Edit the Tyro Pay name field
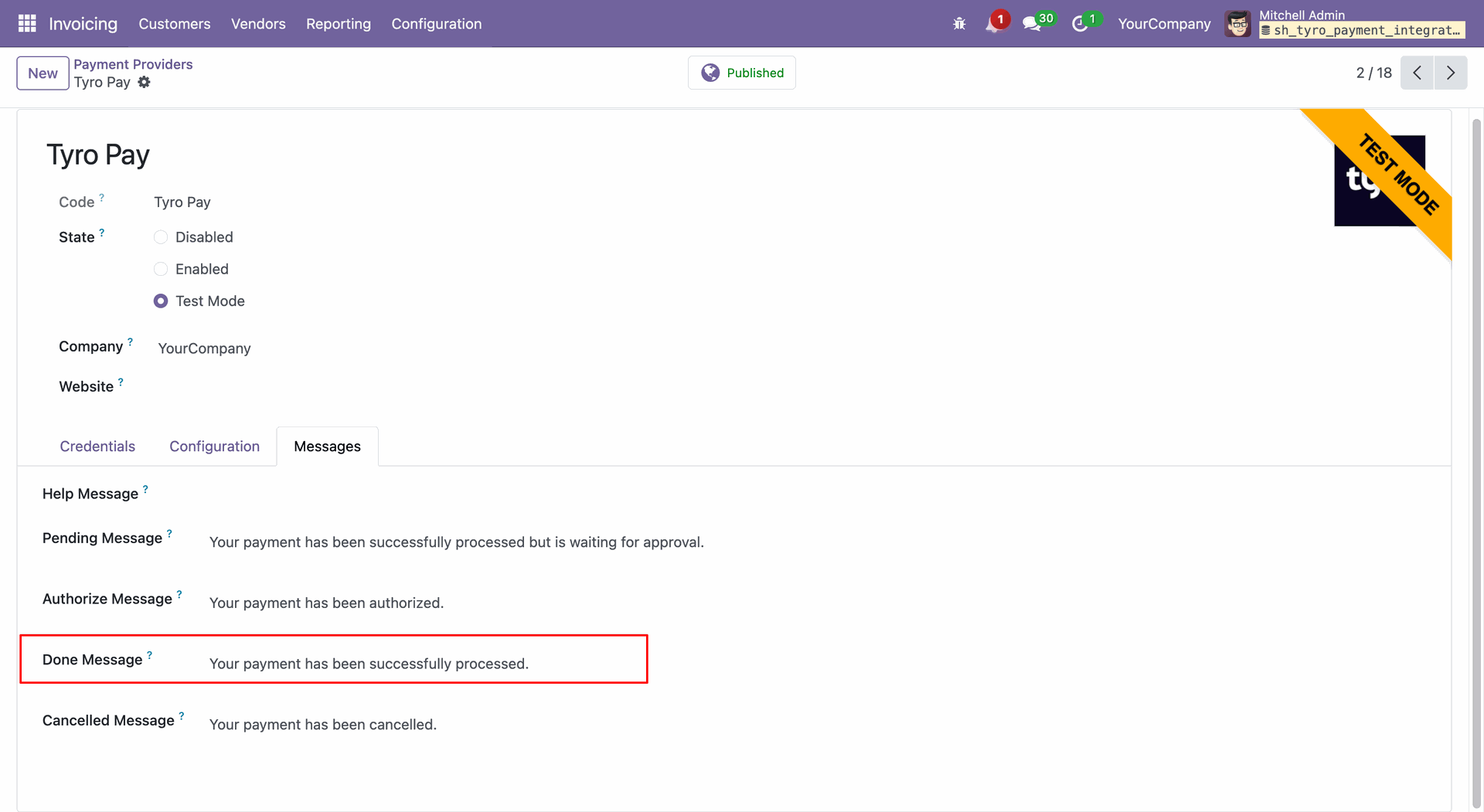The width and height of the screenshot is (1484, 812). click(x=98, y=155)
